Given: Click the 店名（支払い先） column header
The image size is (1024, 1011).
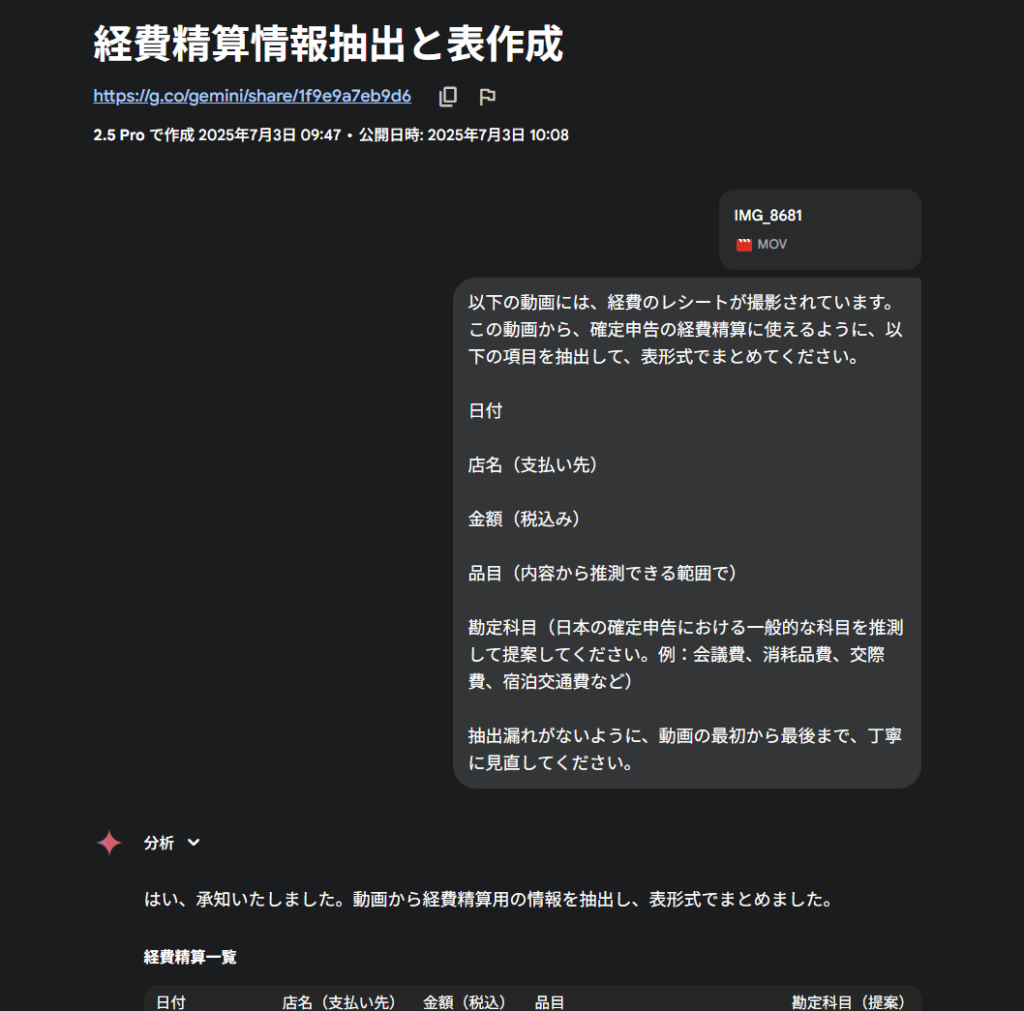Looking at the screenshot, I should 338,1002.
